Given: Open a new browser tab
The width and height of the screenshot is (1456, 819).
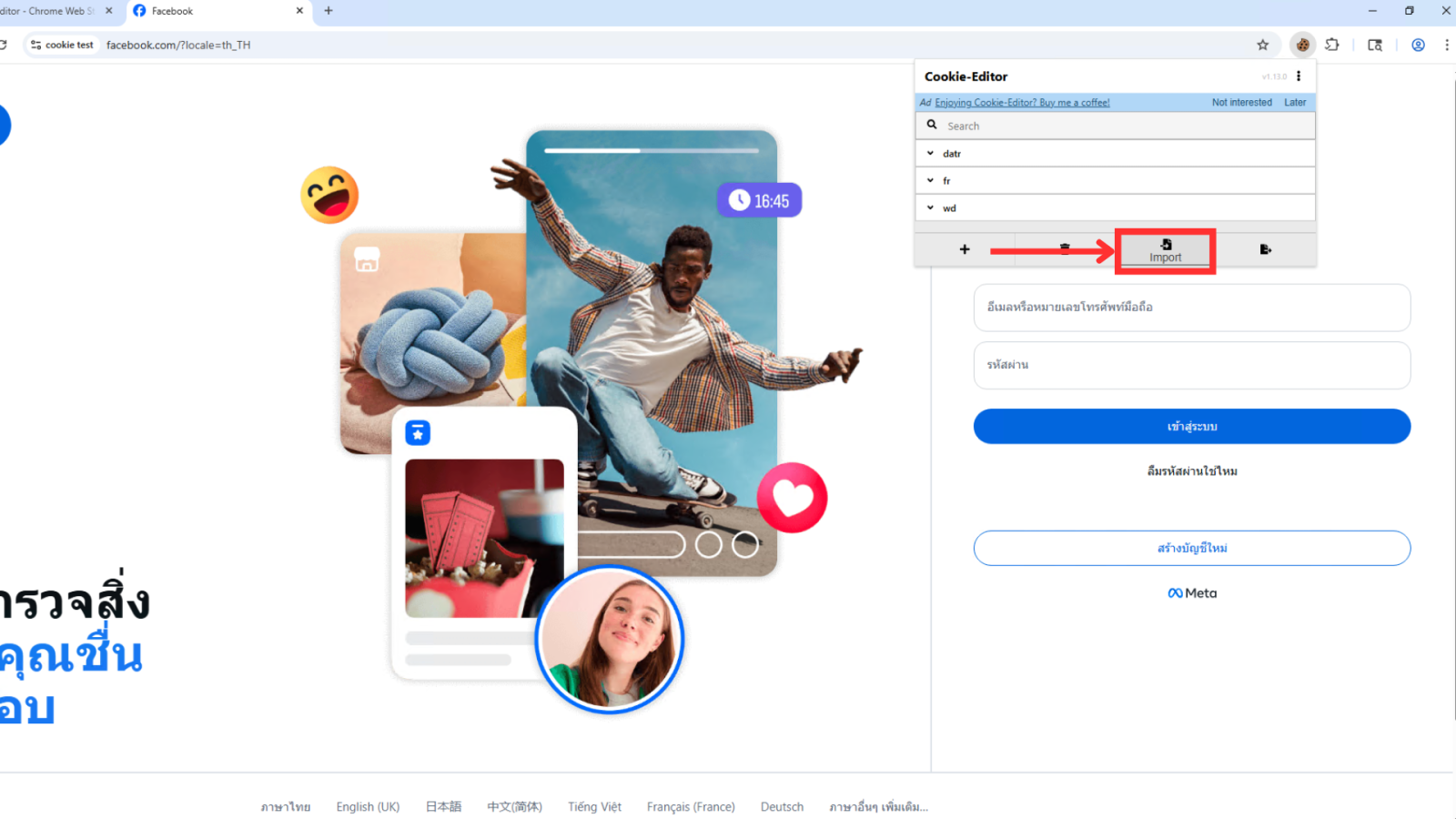Looking at the screenshot, I should pos(329,11).
